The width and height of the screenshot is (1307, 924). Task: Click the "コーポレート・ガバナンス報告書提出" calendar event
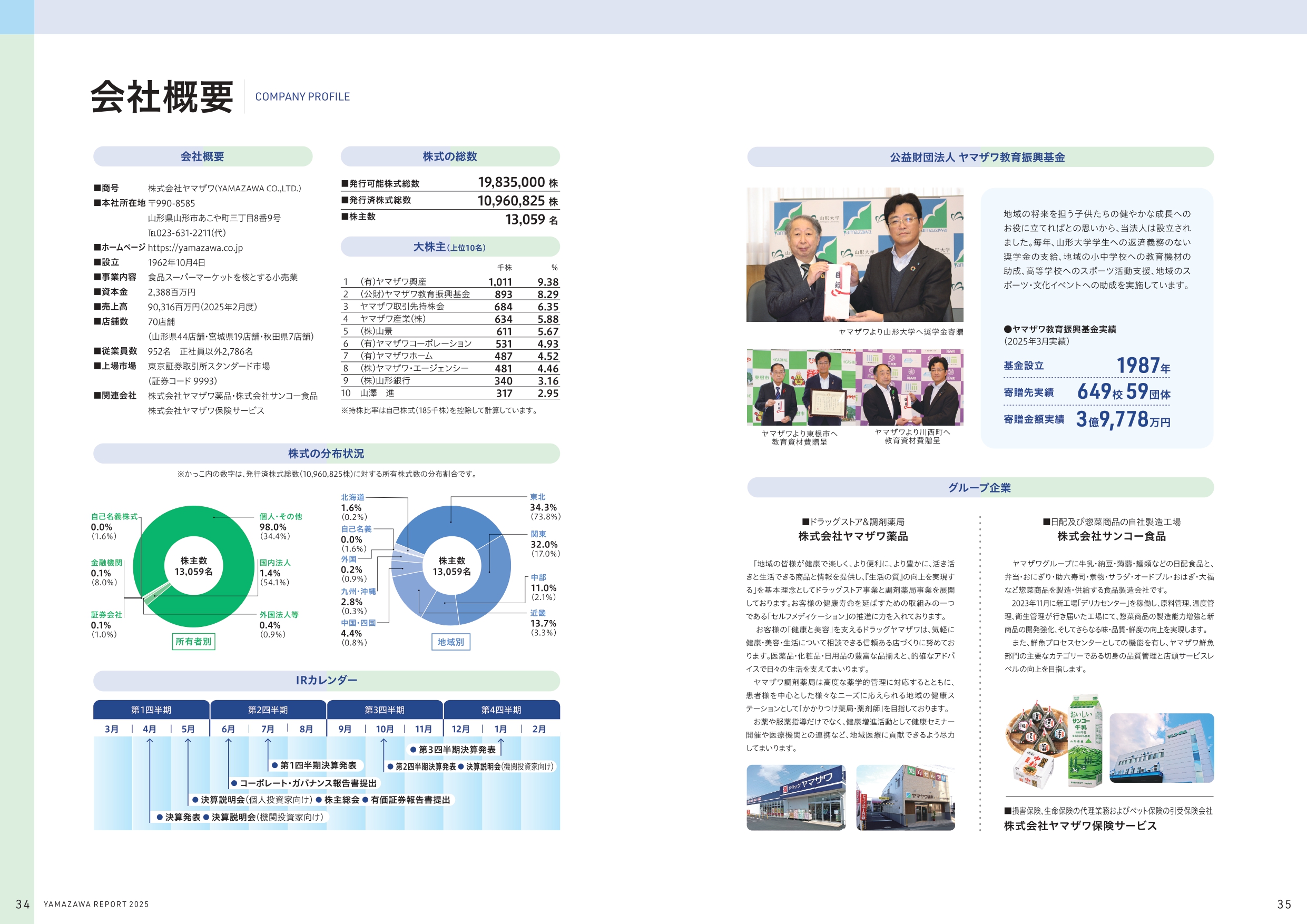pos(308,783)
